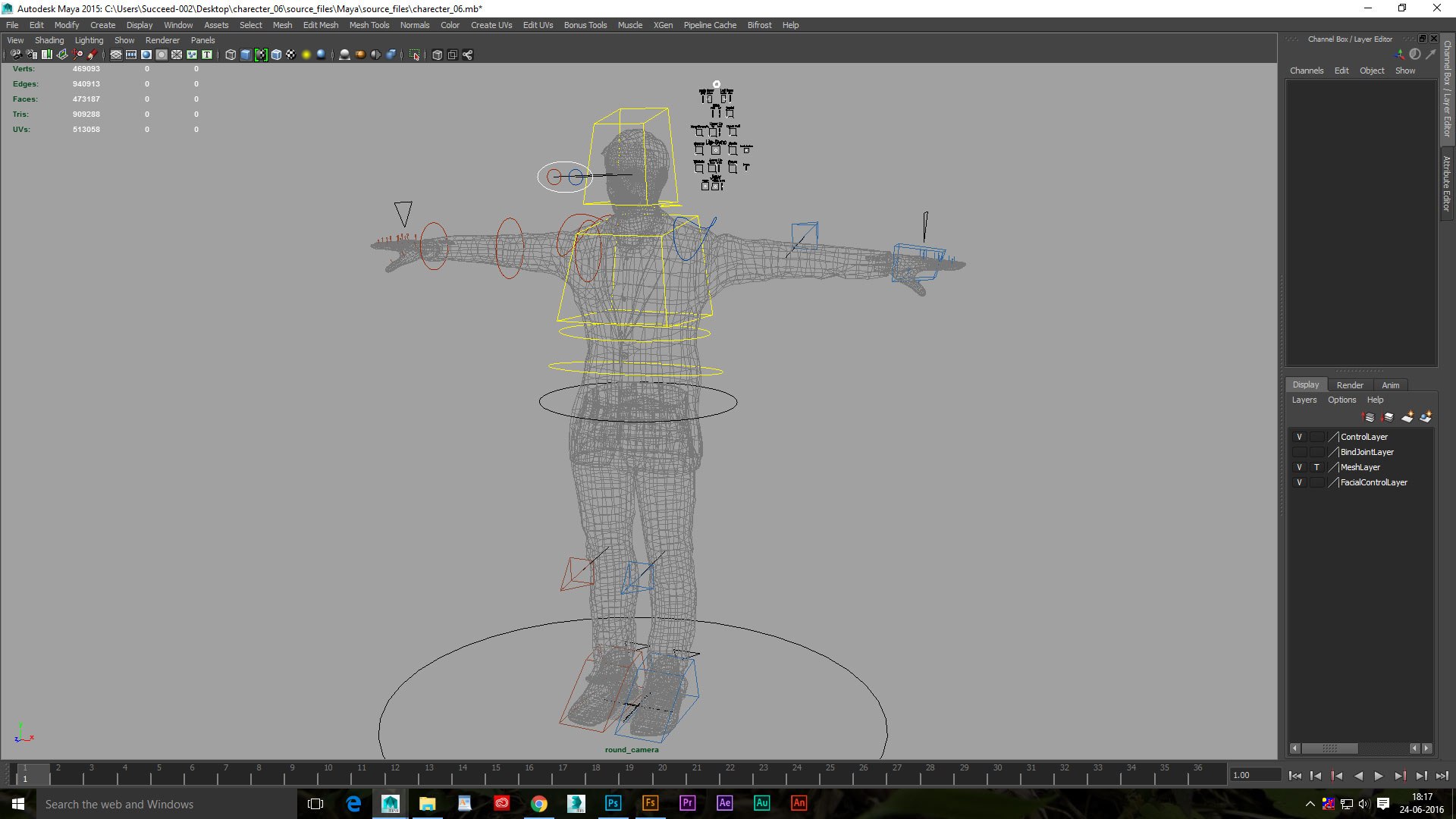Viewport: 1456px width, 819px height.
Task: Toggle the Film Gate icon
Action: (131, 55)
